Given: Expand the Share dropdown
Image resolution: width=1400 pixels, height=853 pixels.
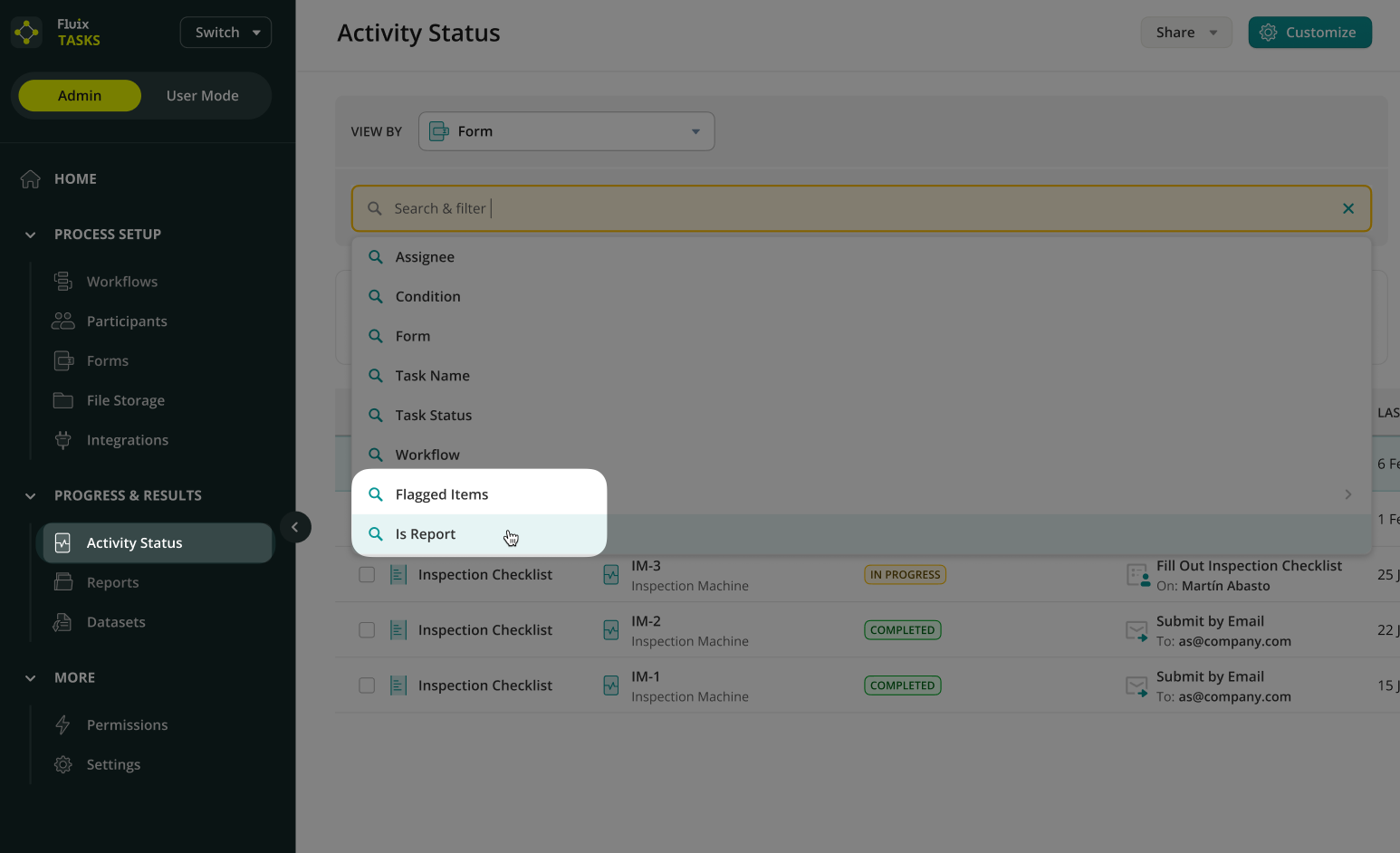Looking at the screenshot, I should click(x=1185, y=33).
